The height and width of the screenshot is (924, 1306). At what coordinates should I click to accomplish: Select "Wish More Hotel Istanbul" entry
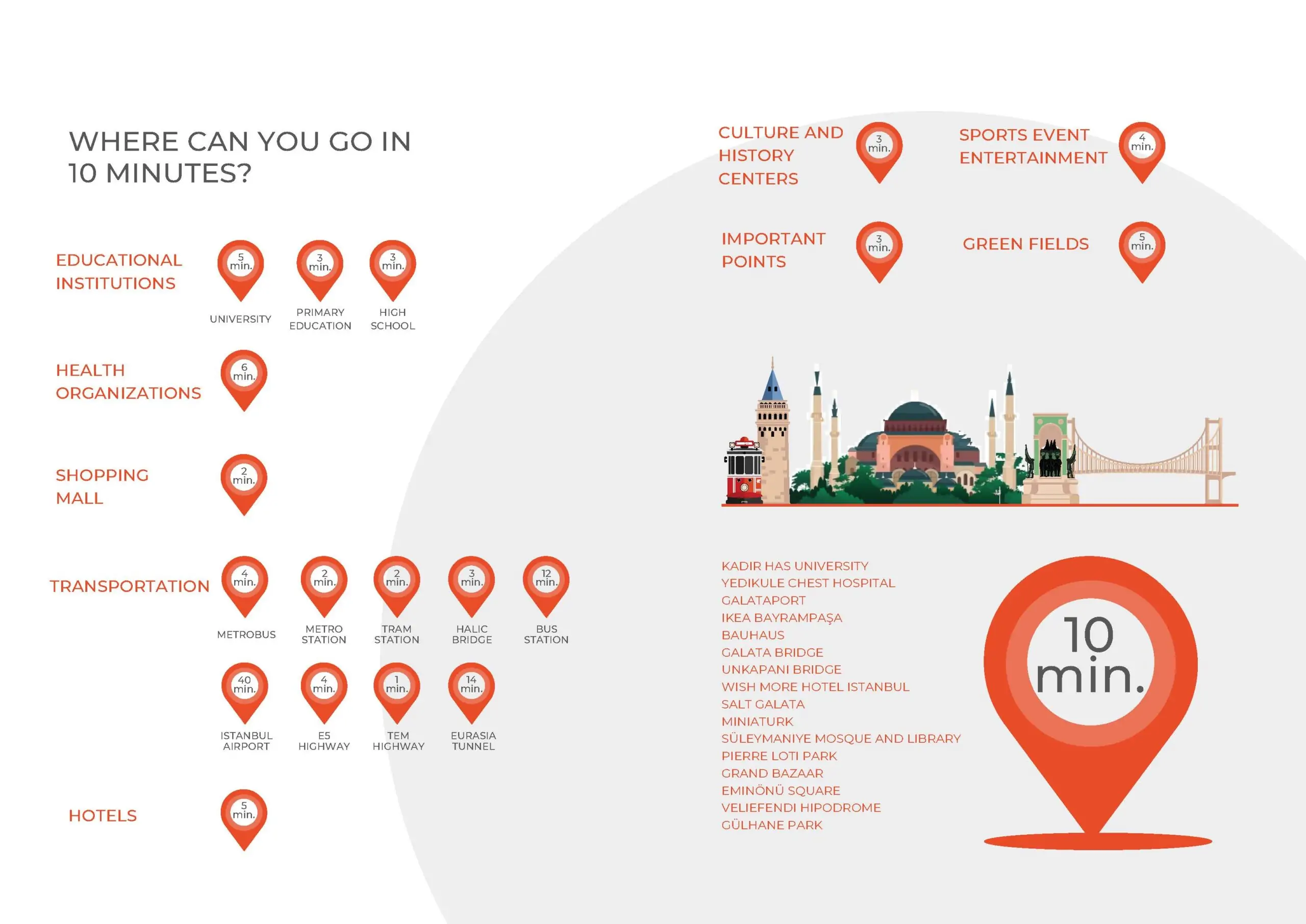pos(815,687)
